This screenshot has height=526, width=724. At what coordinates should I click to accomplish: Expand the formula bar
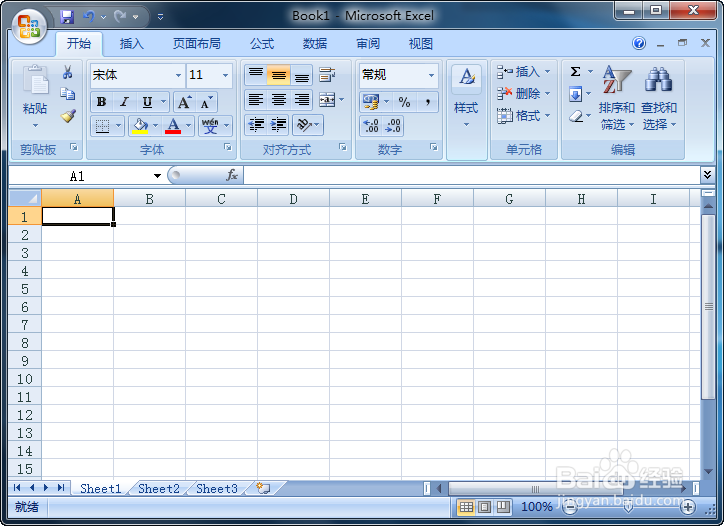point(707,175)
